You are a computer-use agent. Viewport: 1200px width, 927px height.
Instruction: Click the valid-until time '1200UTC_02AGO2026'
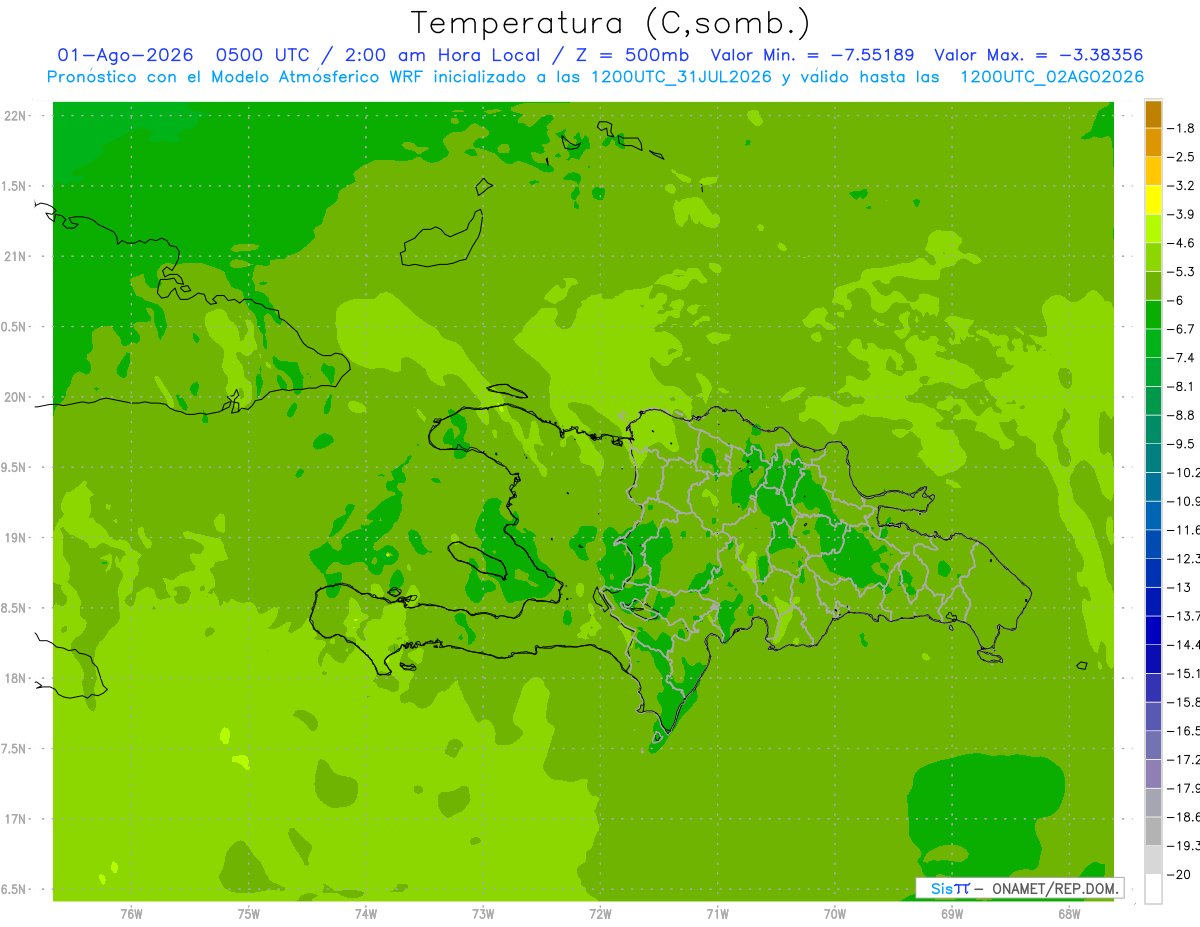point(1052,77)
